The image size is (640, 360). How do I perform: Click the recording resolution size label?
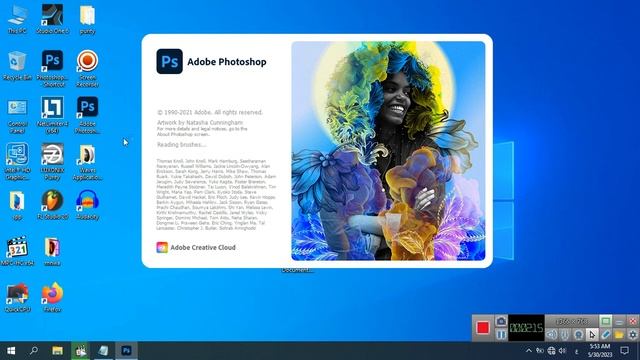[573, 321]
